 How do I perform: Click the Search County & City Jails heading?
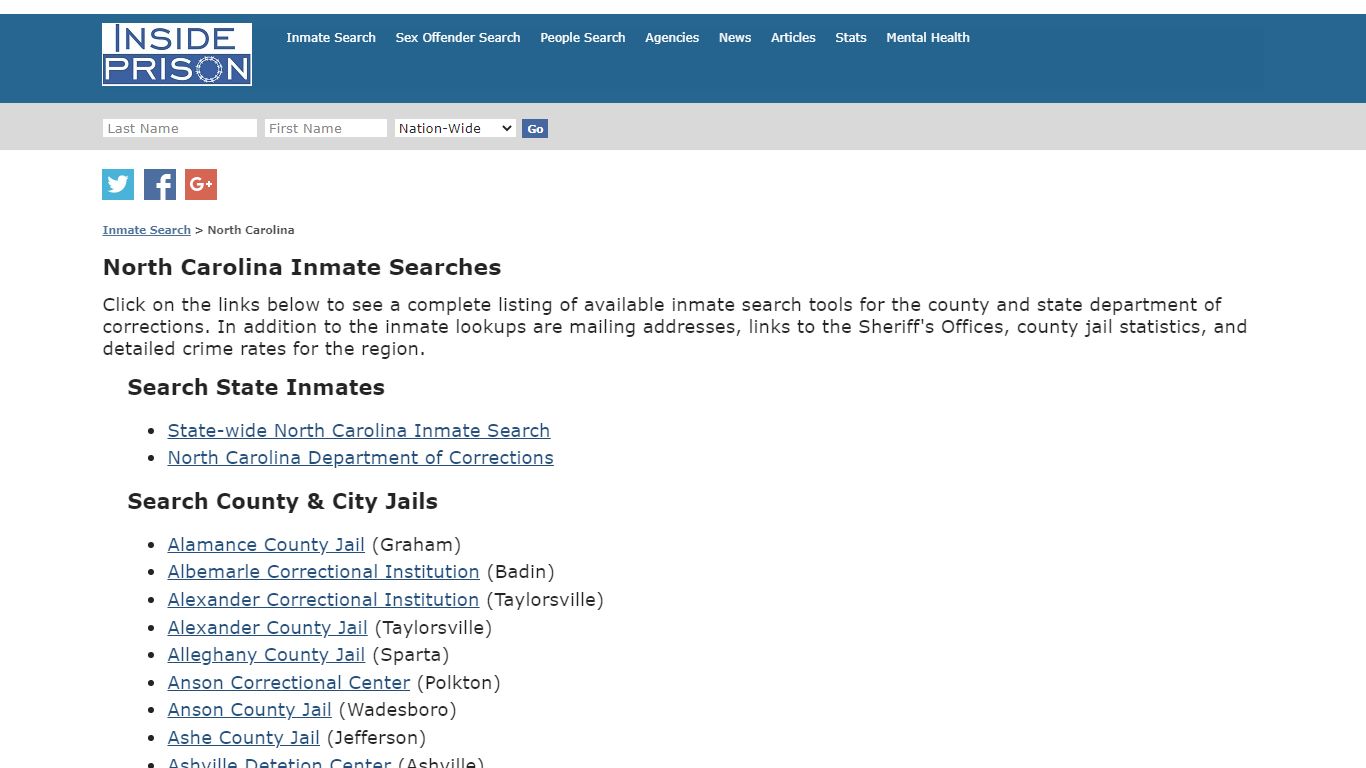(x=283, y=501)
